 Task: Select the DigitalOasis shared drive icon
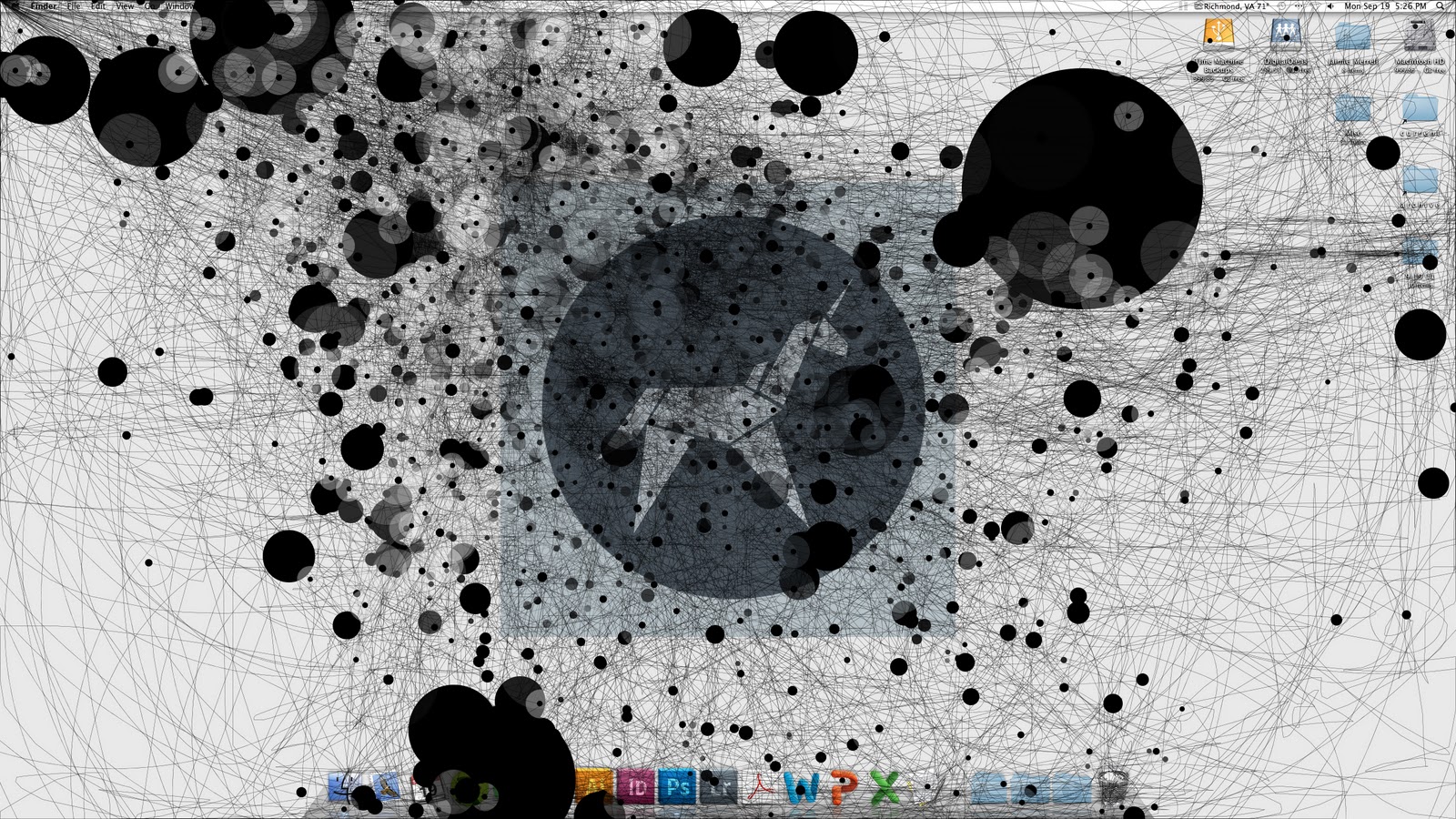pyautogui.click(x=1285, y=36)
